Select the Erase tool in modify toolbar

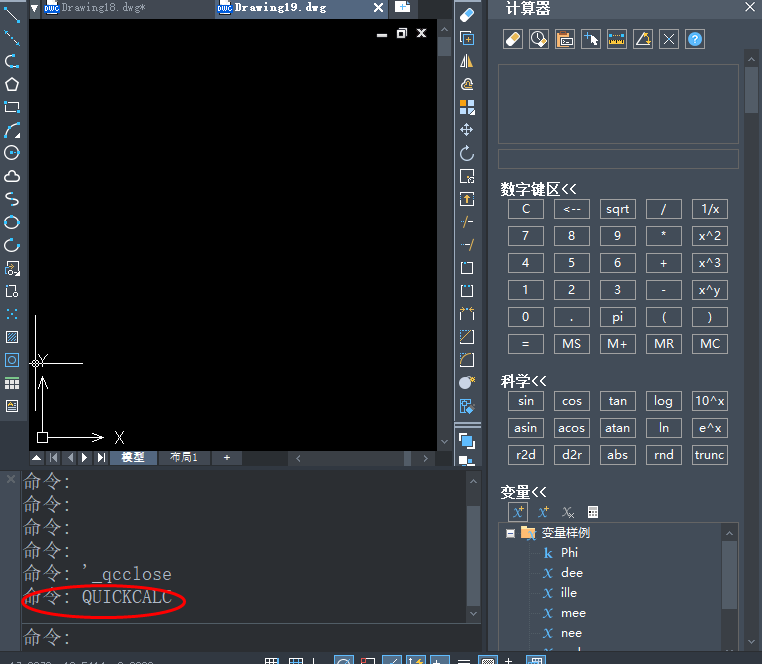pyautogui.click(x=467, y=16)
